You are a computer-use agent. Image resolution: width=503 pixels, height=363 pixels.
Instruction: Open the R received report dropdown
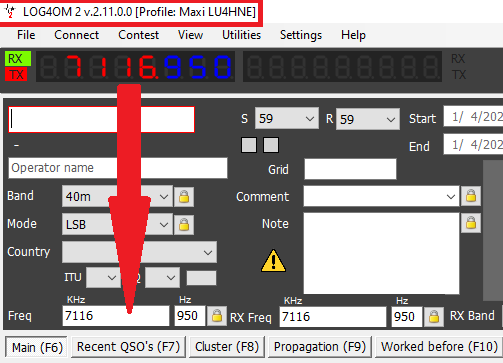[368, 119]
